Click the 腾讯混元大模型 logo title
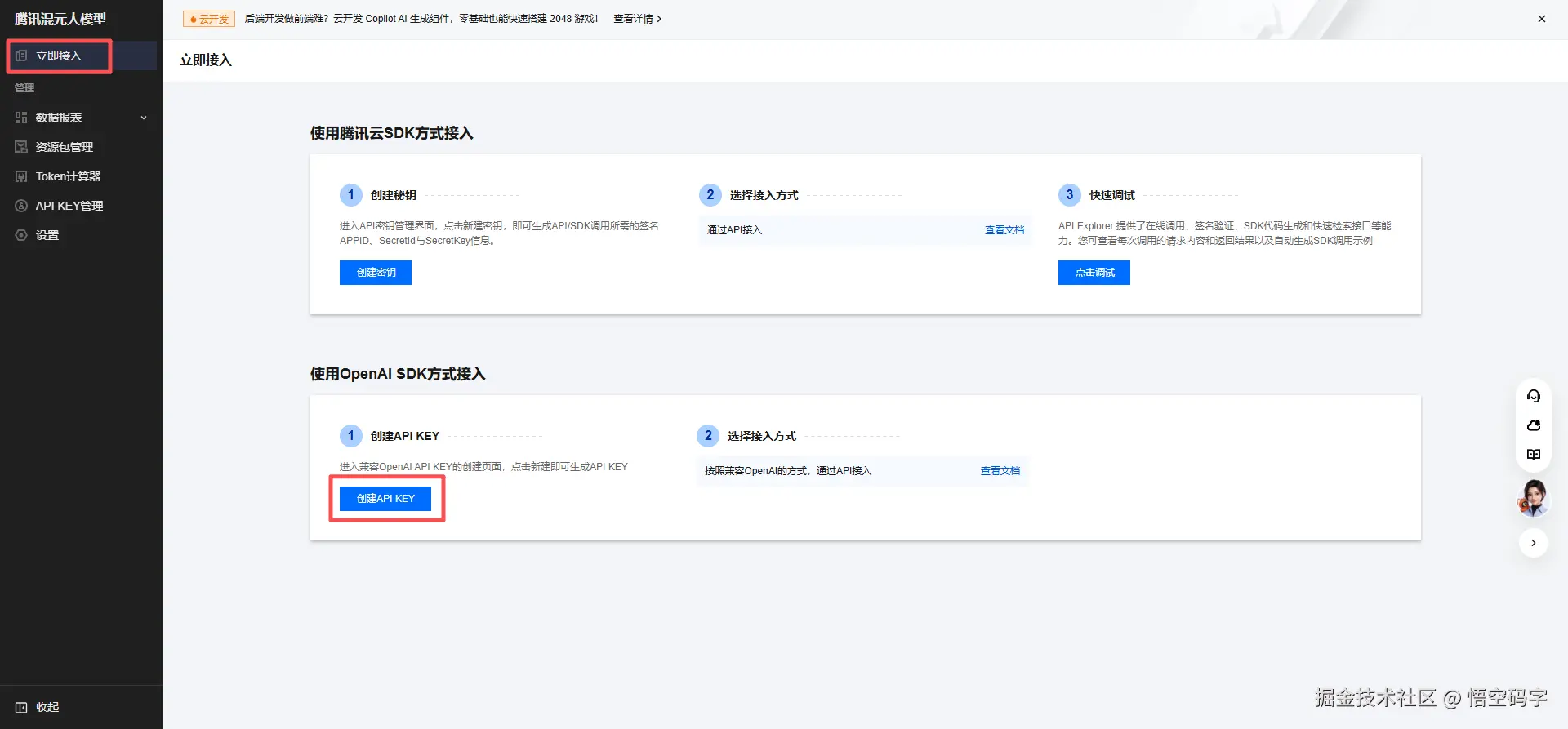 [x=60, y=19]
